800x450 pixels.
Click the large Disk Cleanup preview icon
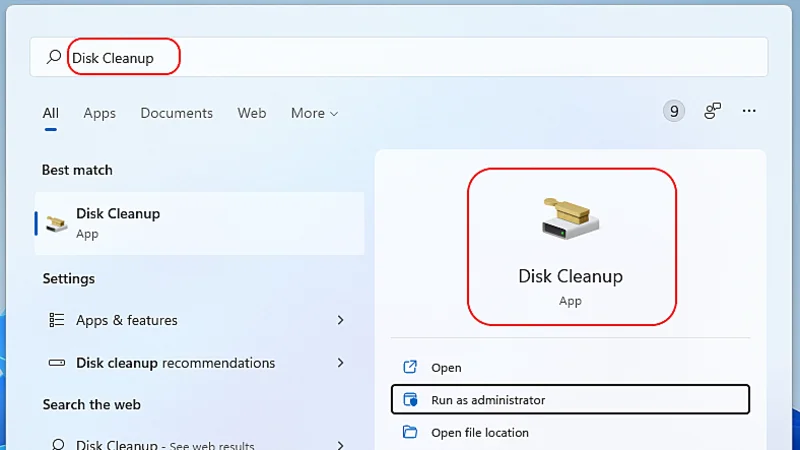(570, 218)
